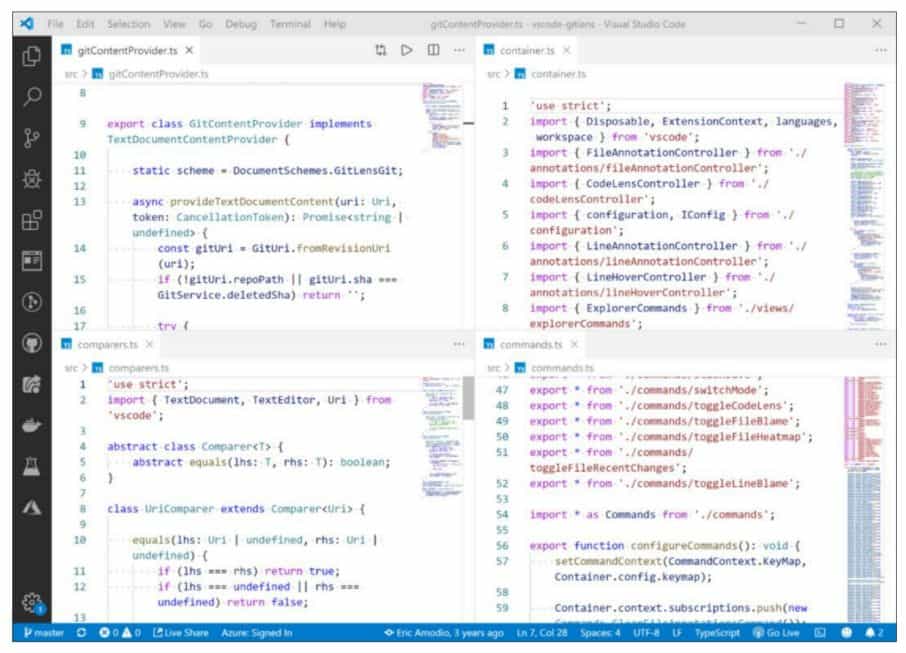
Task: Open the Go menu
Action: pos(205,24)
